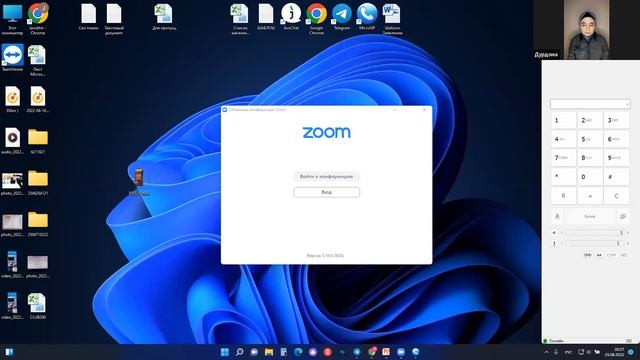Image resolution: width=640 pixels, height=360 pixels.
Task: Open the Telegram desktop shortcut
Action: tap(342, 17)
